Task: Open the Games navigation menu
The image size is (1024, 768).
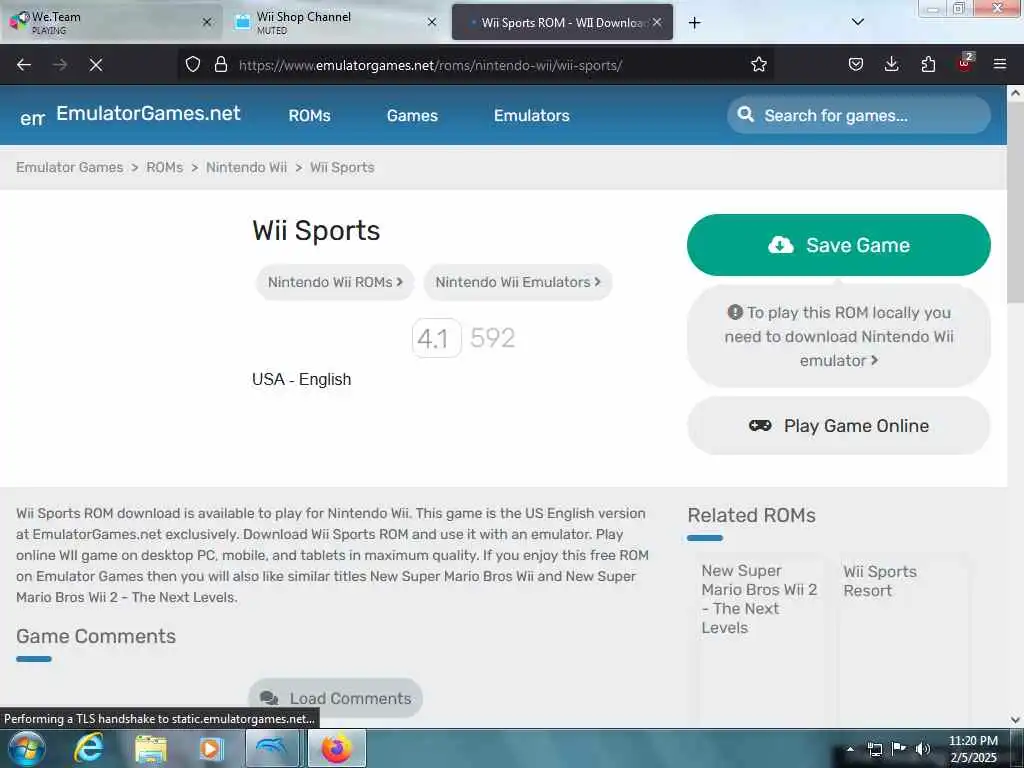Action: [x=412, y=116]
